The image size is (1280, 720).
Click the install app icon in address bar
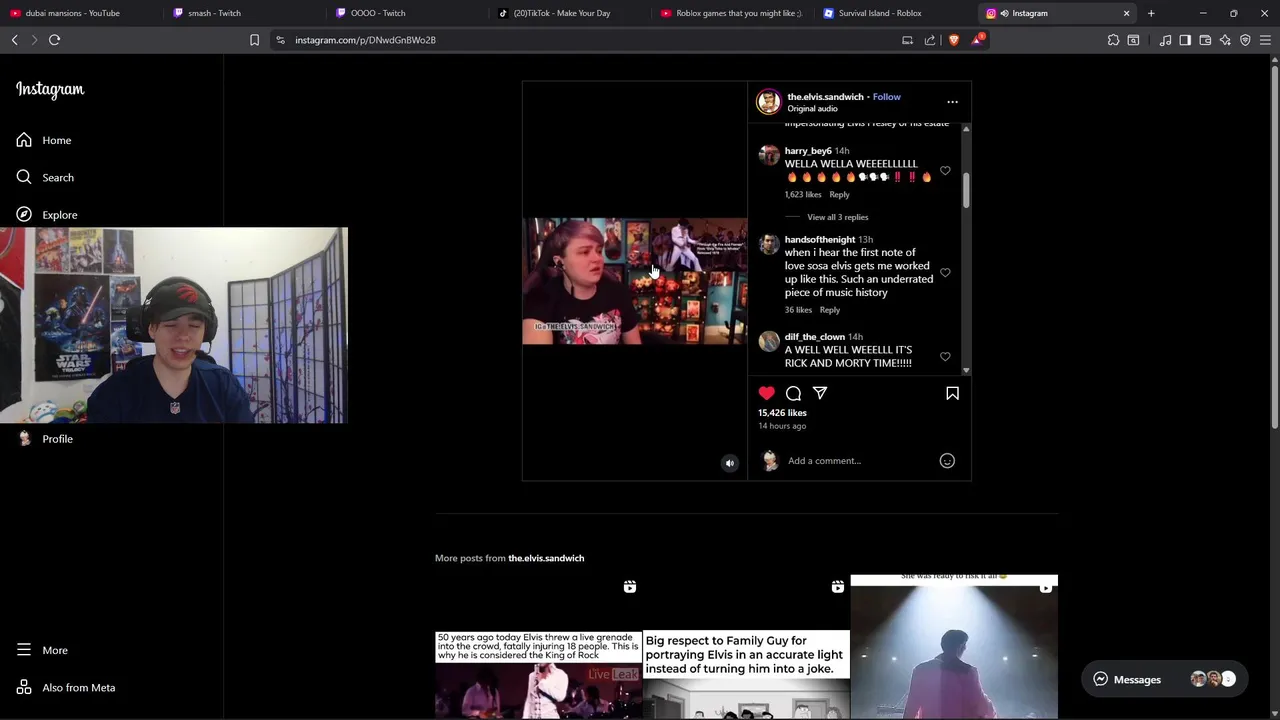pos(907,40)
